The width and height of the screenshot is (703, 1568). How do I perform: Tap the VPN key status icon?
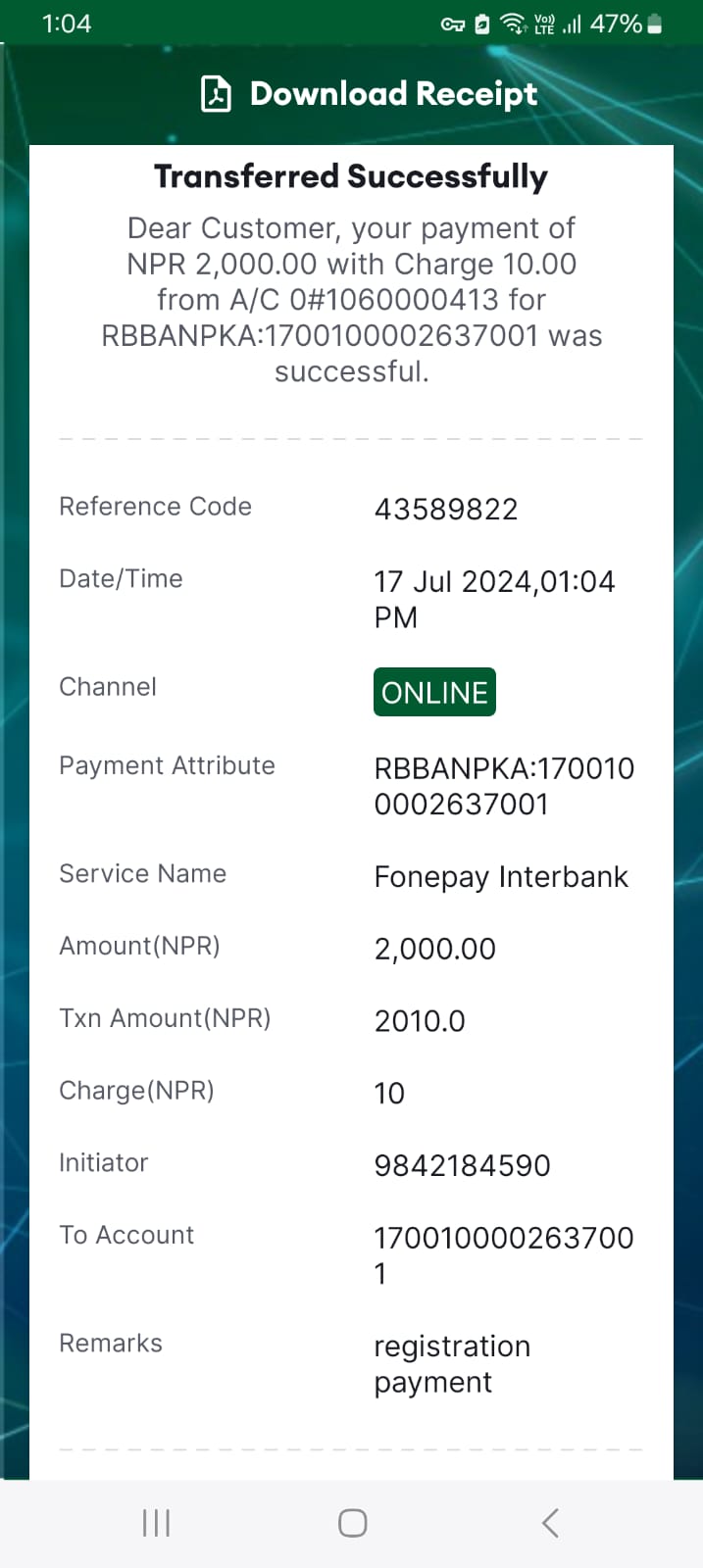pyautogui.click(x=453, y=24)
